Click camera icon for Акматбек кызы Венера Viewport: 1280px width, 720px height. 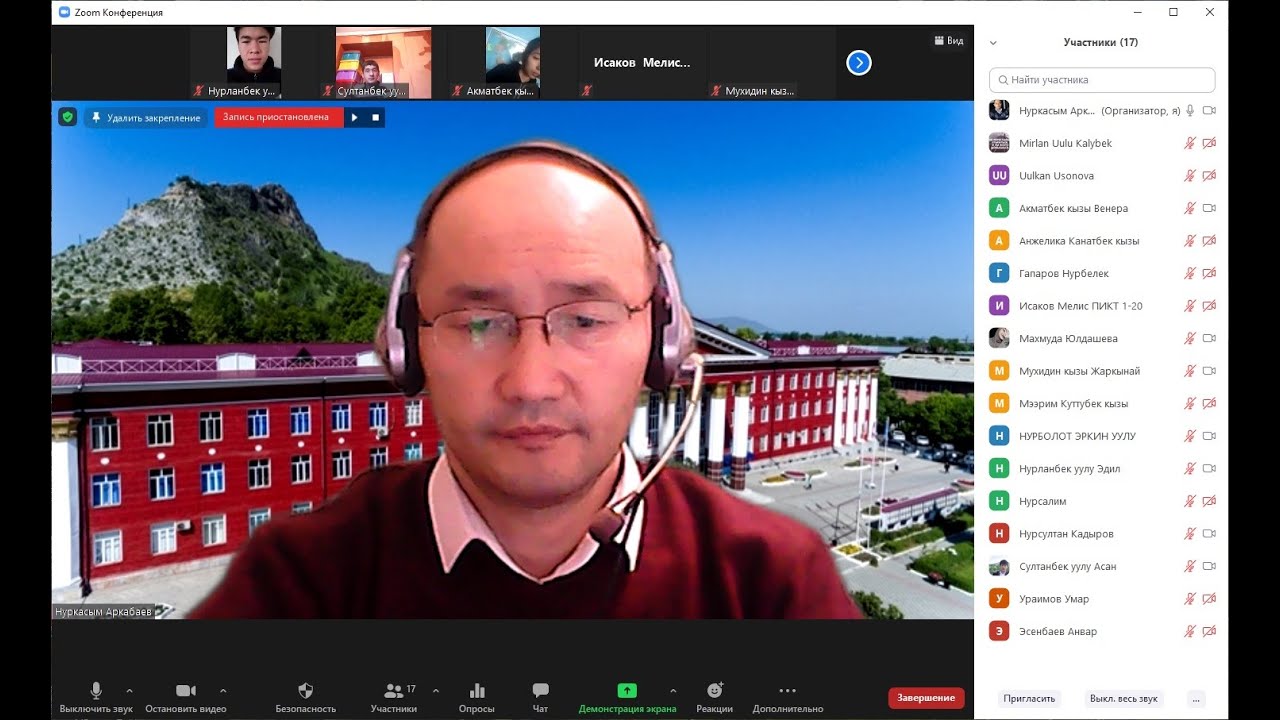point(1209,208)
